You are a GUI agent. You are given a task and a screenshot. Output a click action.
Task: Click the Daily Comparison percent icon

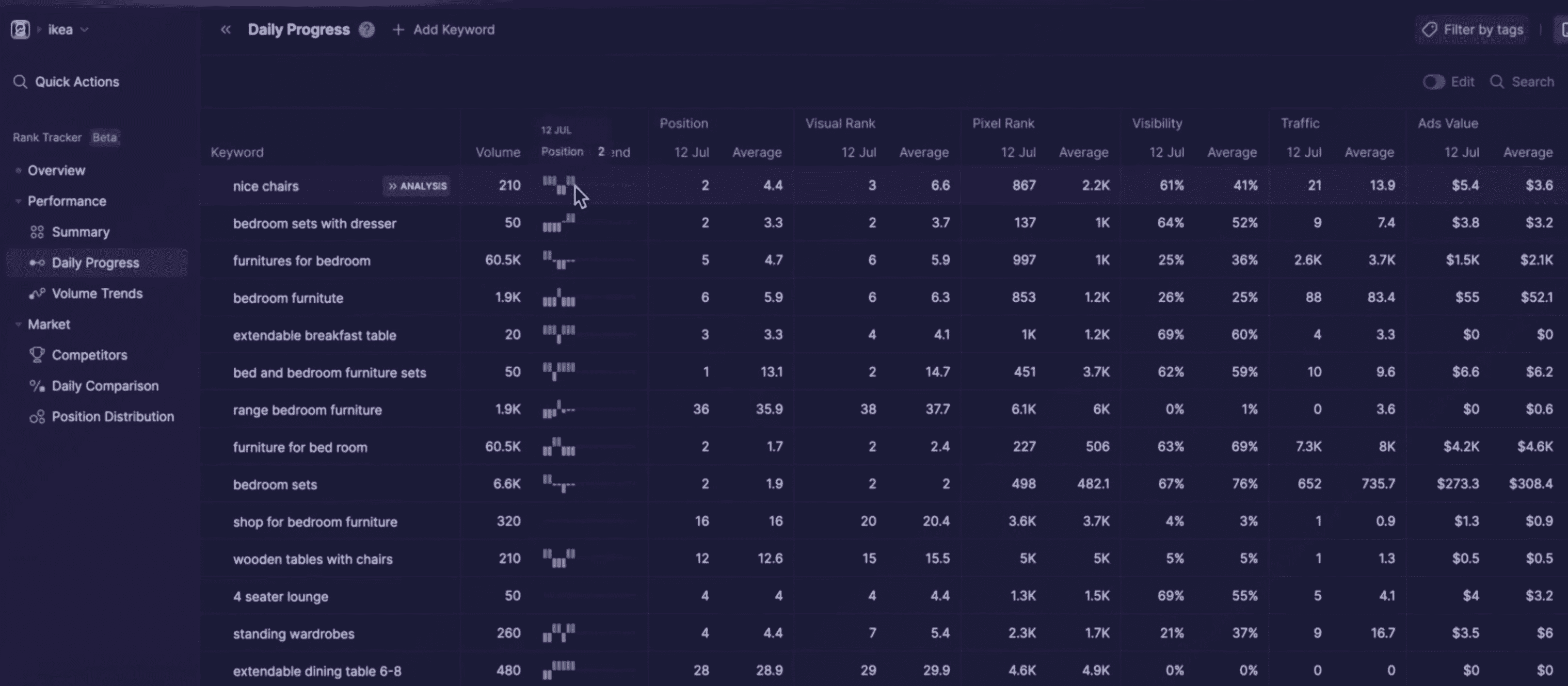(37, 386)
